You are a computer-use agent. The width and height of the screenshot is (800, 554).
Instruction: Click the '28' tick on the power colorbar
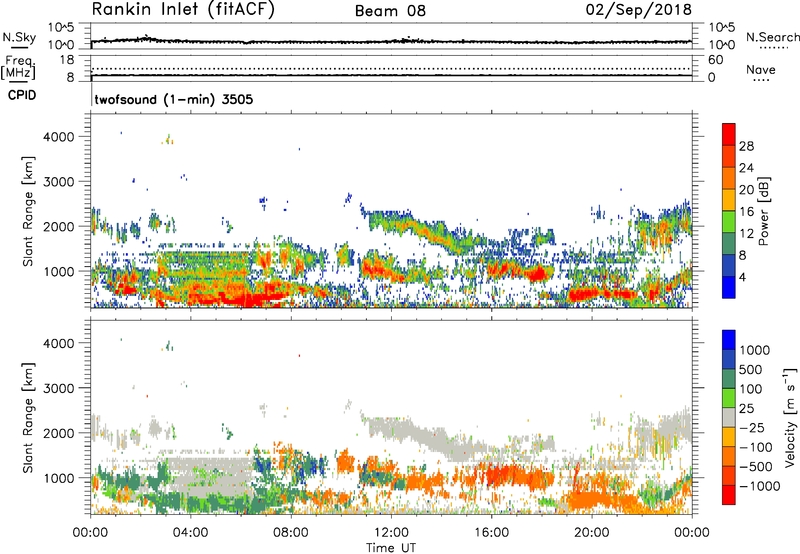tap(746, 146)
